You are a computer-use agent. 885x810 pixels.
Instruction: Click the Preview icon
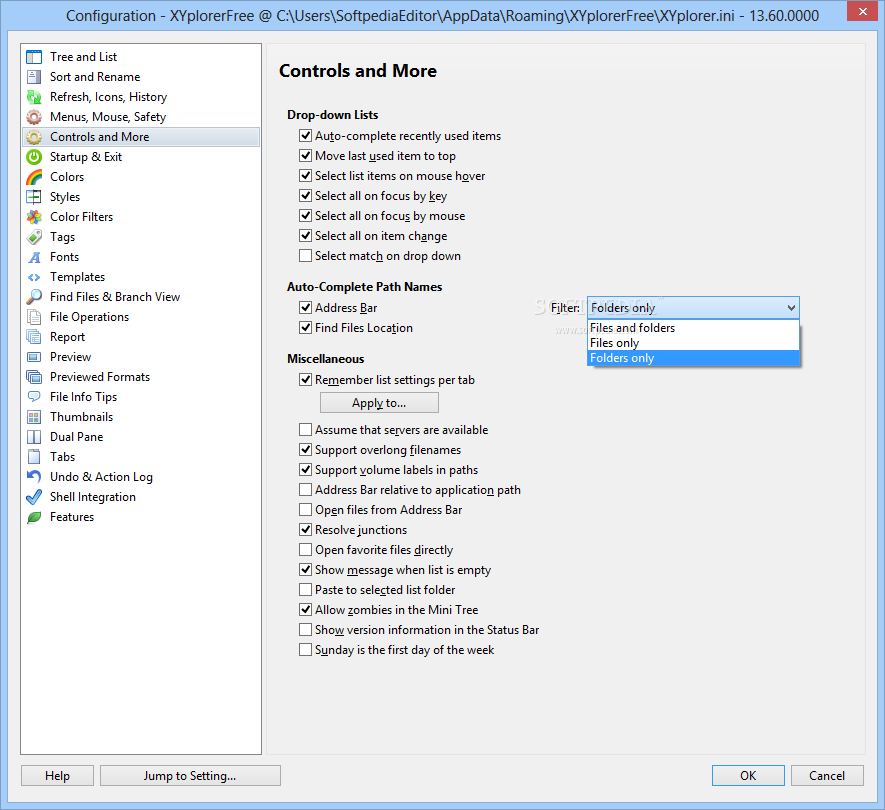coord(34,357)
